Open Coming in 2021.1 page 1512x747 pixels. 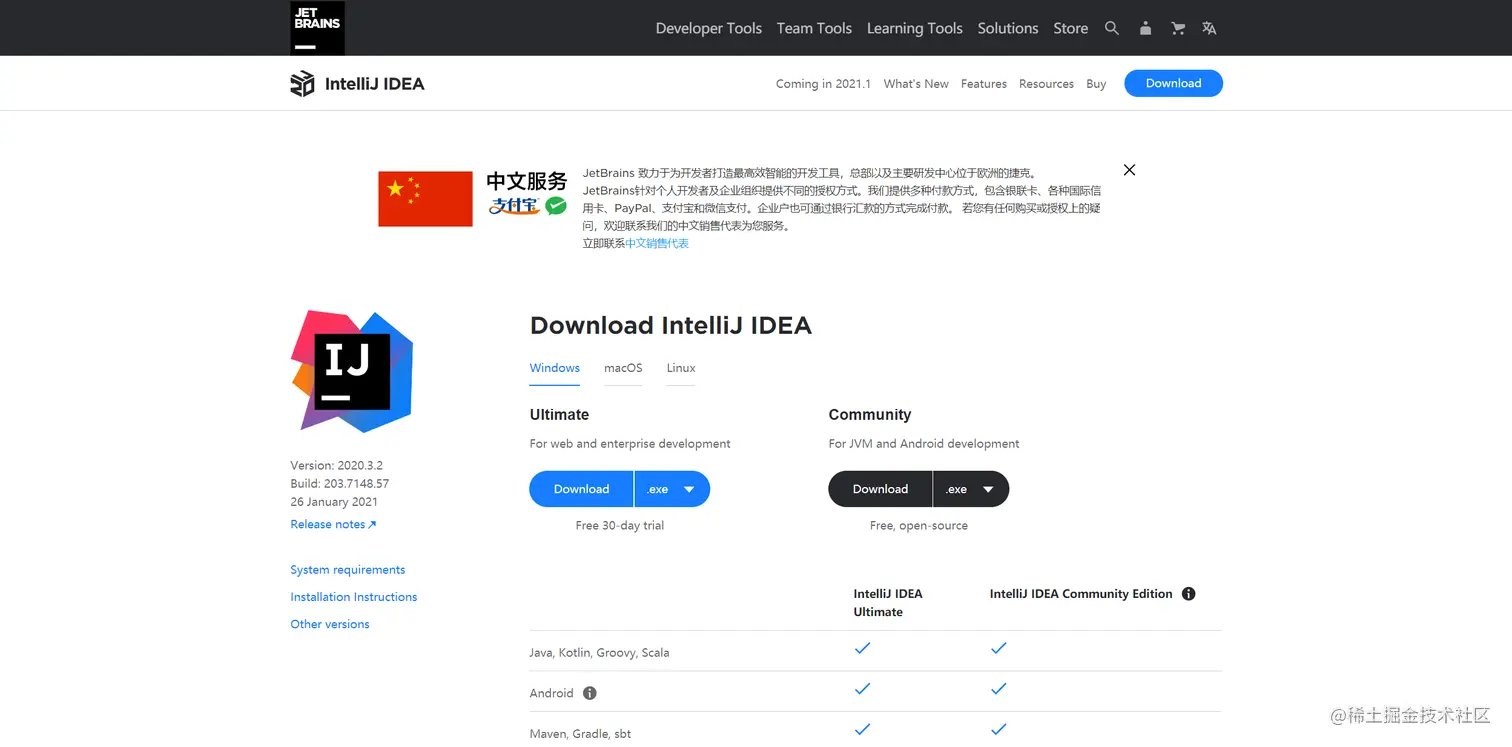coord(823,84)
